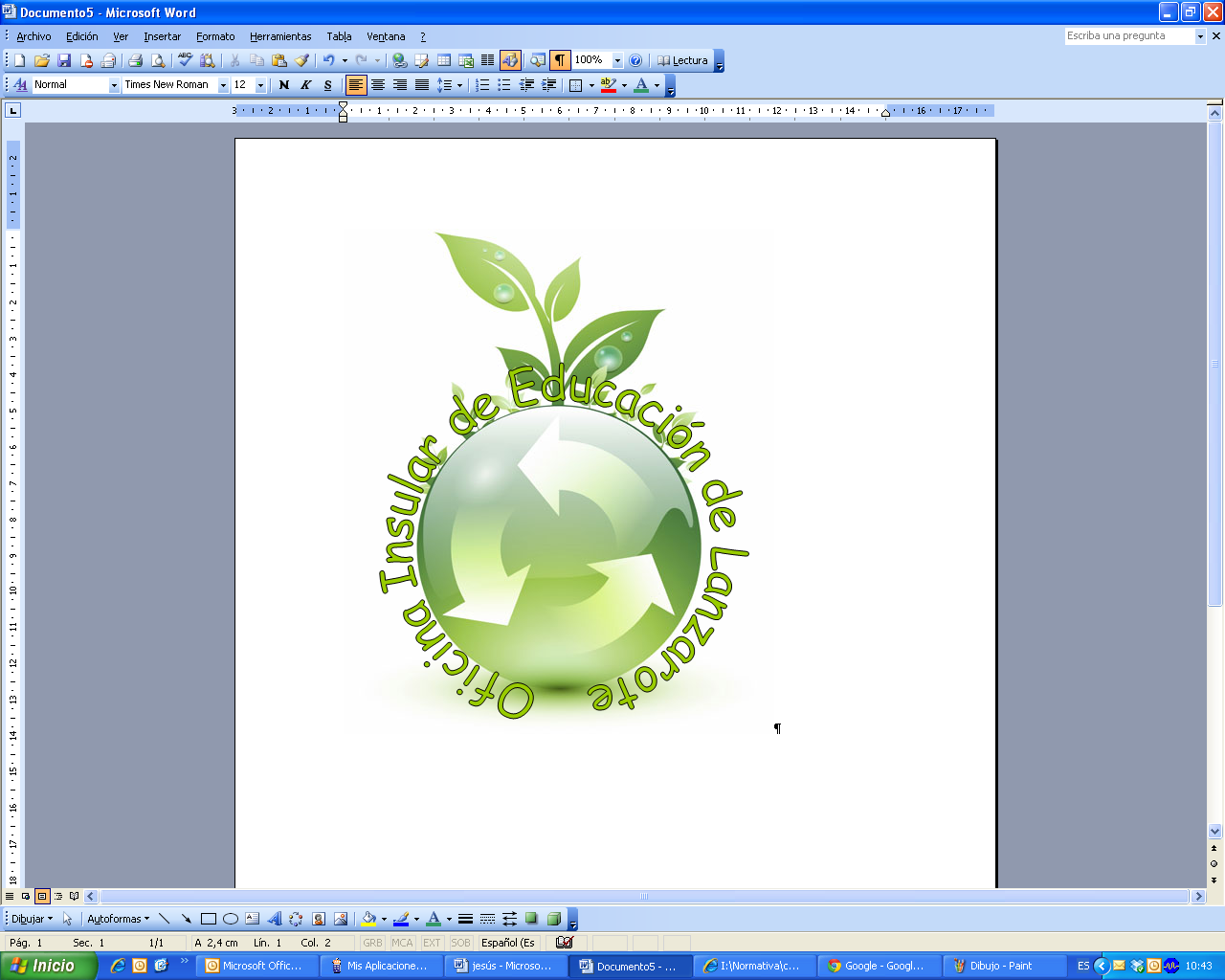This screenshot has height=980, width=1225.
Task: Expand line spacing dropdown arrow
Action: coord(460,85)
